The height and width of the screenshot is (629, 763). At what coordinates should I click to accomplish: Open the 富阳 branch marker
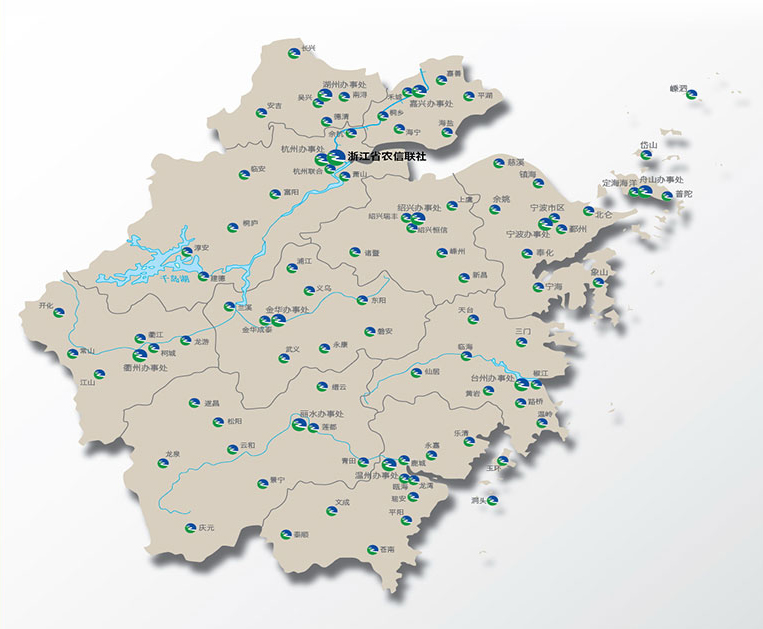point(275,194)
